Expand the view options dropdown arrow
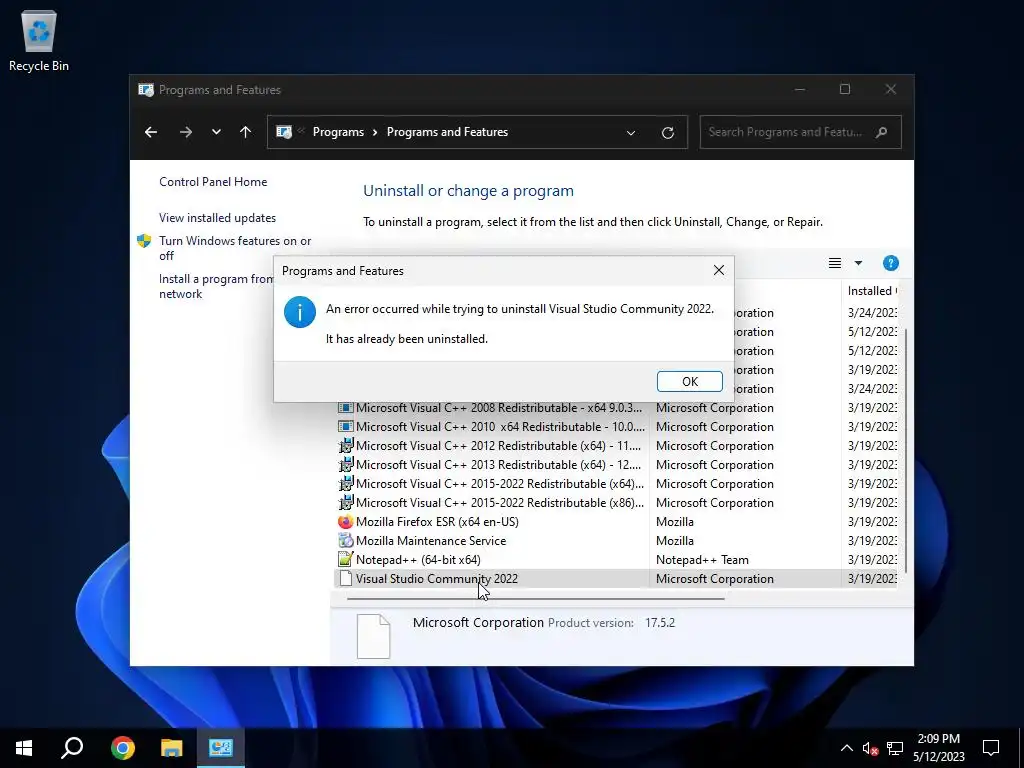This screenshot has width=1024, height=768. click(858, 263)
